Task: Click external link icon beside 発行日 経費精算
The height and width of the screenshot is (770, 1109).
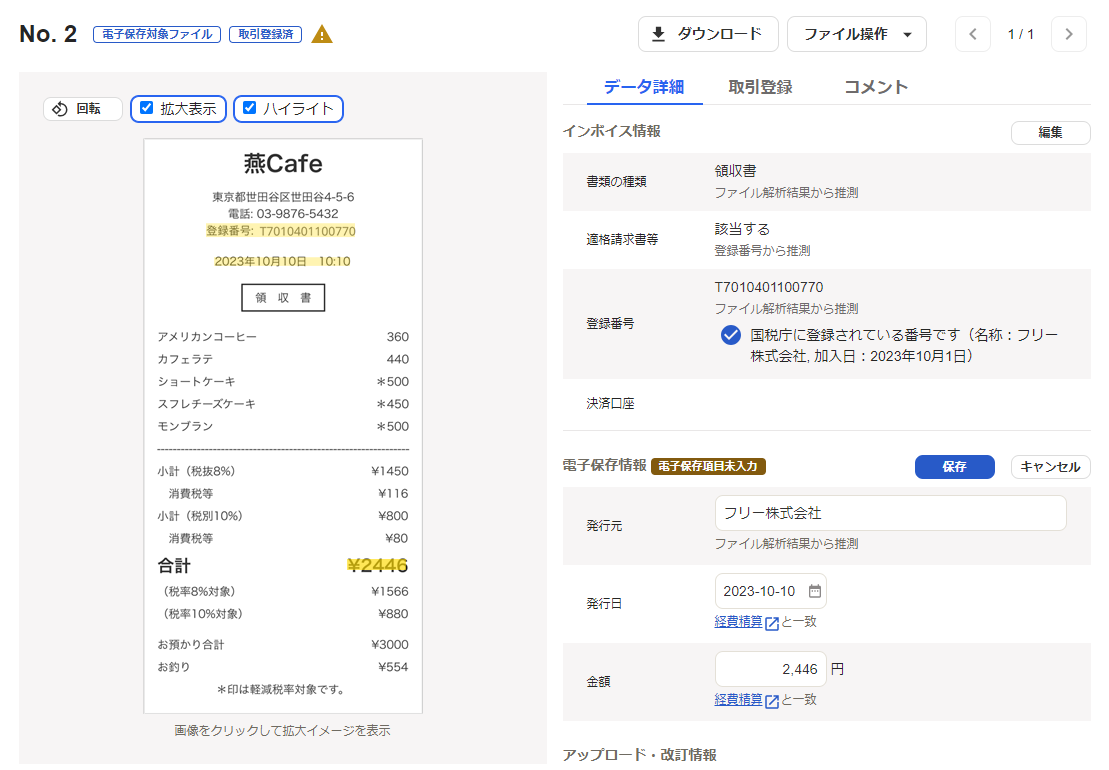Action: click(772, 623)
